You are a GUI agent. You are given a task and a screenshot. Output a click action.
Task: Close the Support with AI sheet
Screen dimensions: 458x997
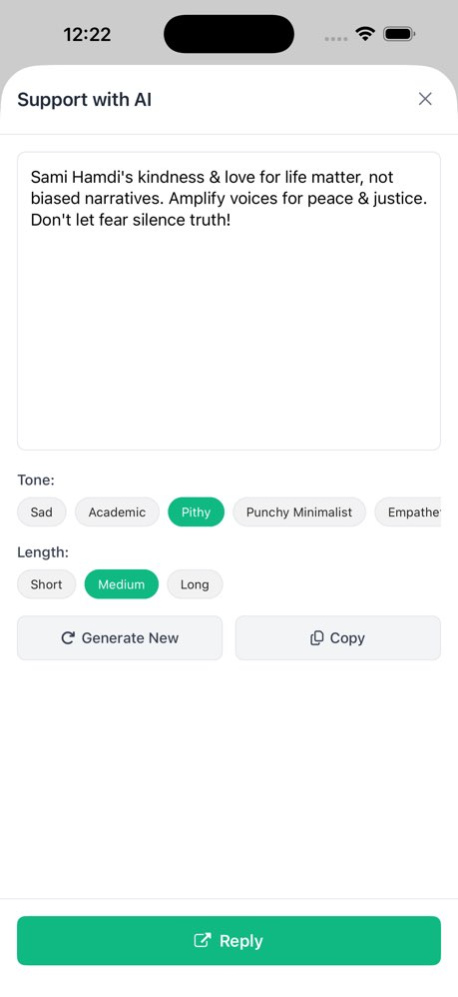(x=425, y=99)
